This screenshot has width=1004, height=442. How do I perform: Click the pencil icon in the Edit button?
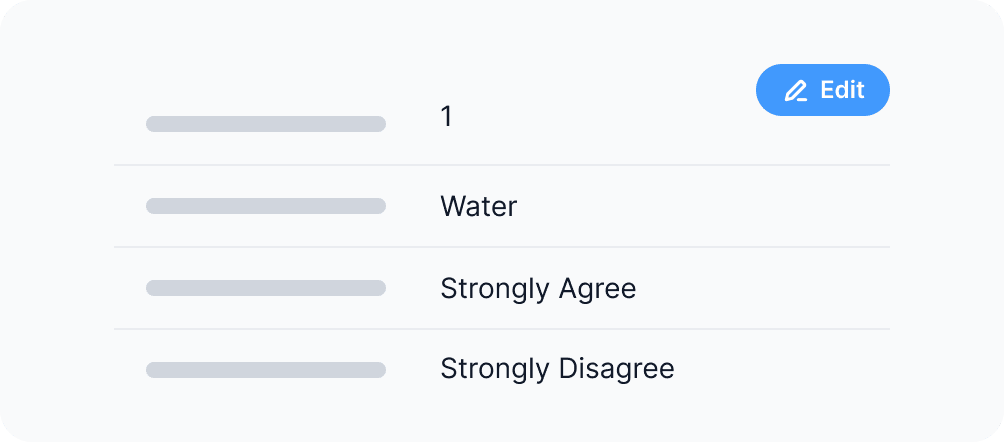point(795,91)
